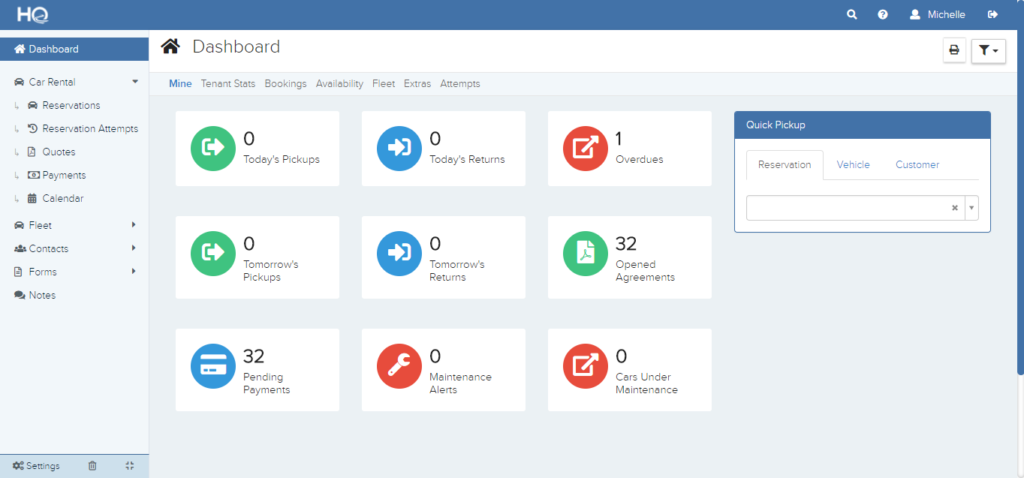Select Vehicle tab in Quick Pickup

pos(853,165)
